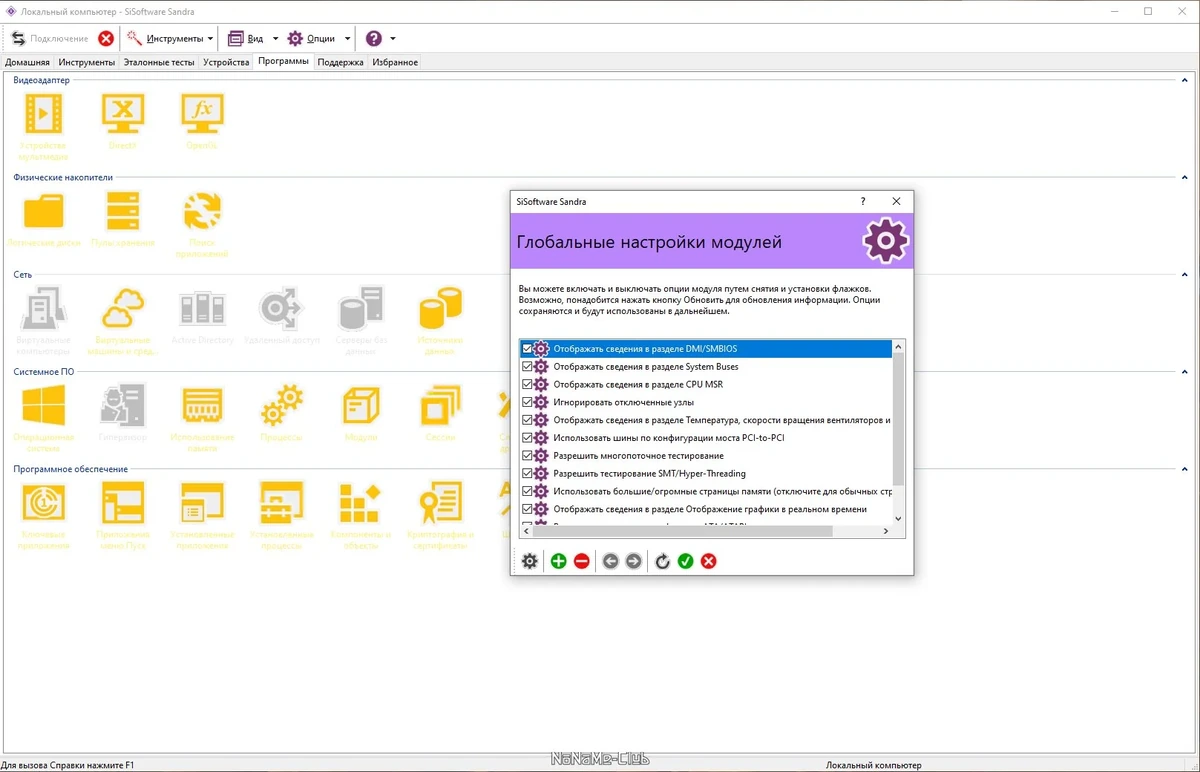The height and width of the screenshot is (772, 1200).
Task: Click the red X cancel icon in dialog toolbar
Action: click(x=709, y=561)
